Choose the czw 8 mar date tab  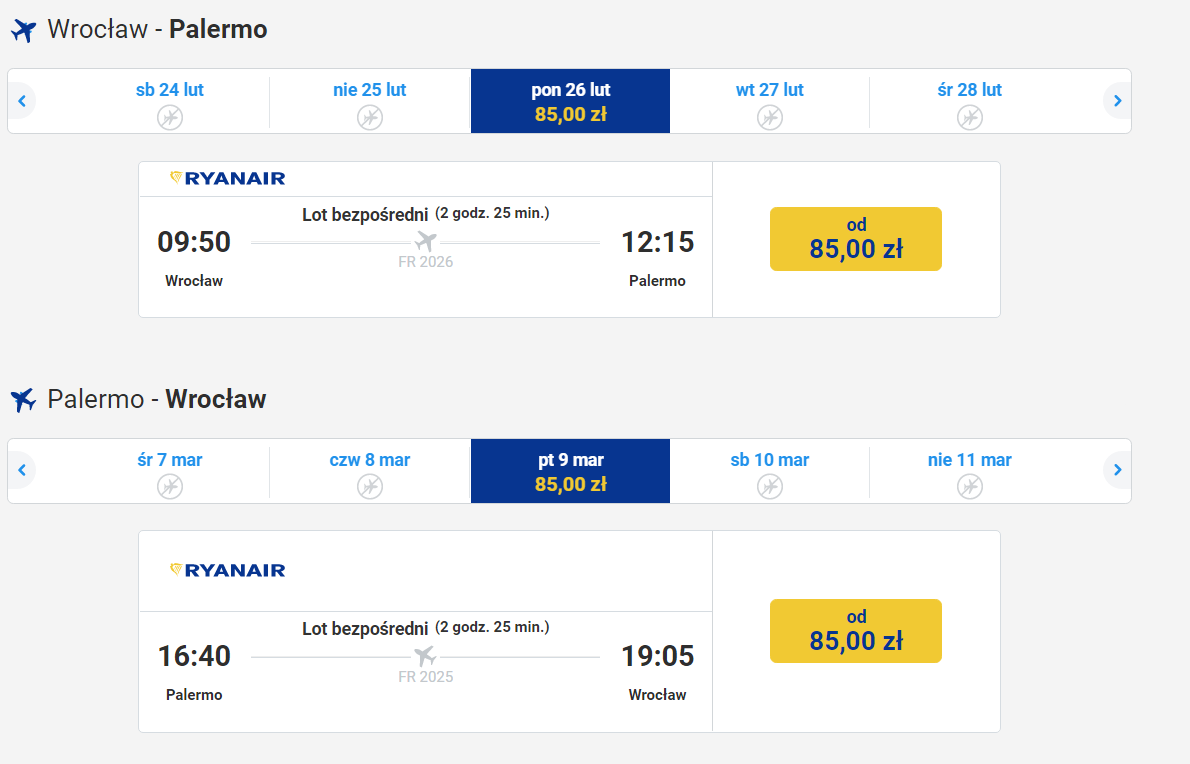(x=370, y=470)
